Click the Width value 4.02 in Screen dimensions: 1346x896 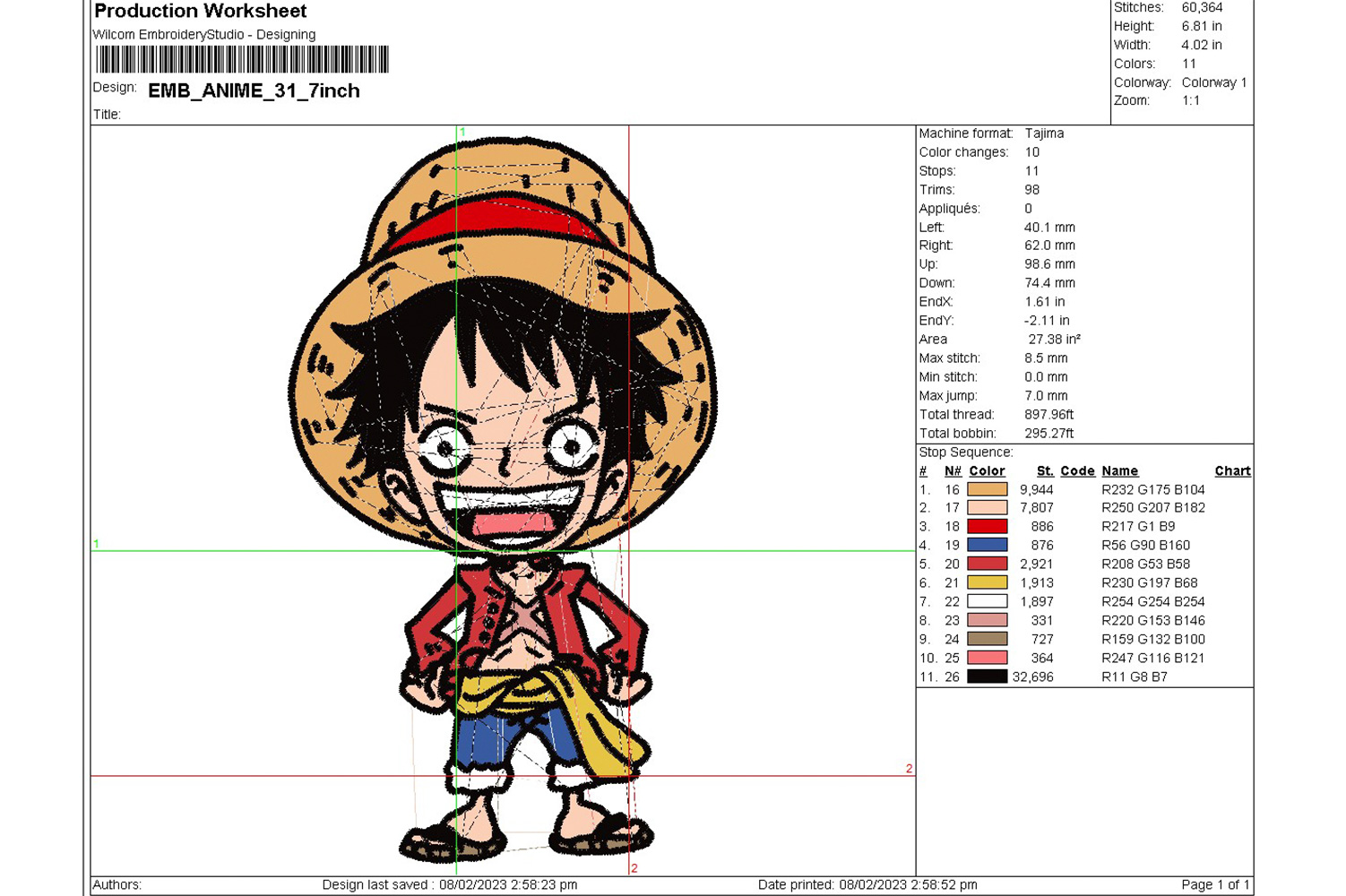(x=1202, y=45)
